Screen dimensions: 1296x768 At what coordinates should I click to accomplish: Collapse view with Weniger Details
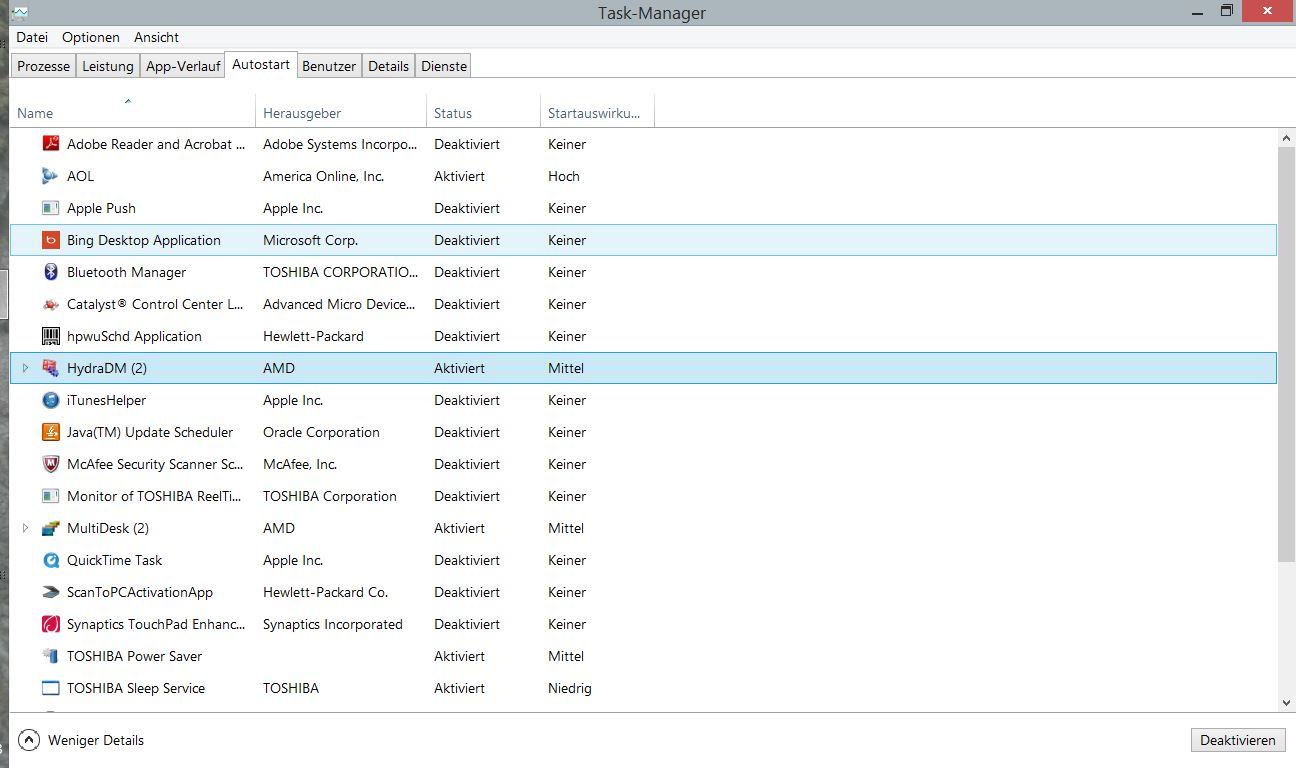pos(82,740)
